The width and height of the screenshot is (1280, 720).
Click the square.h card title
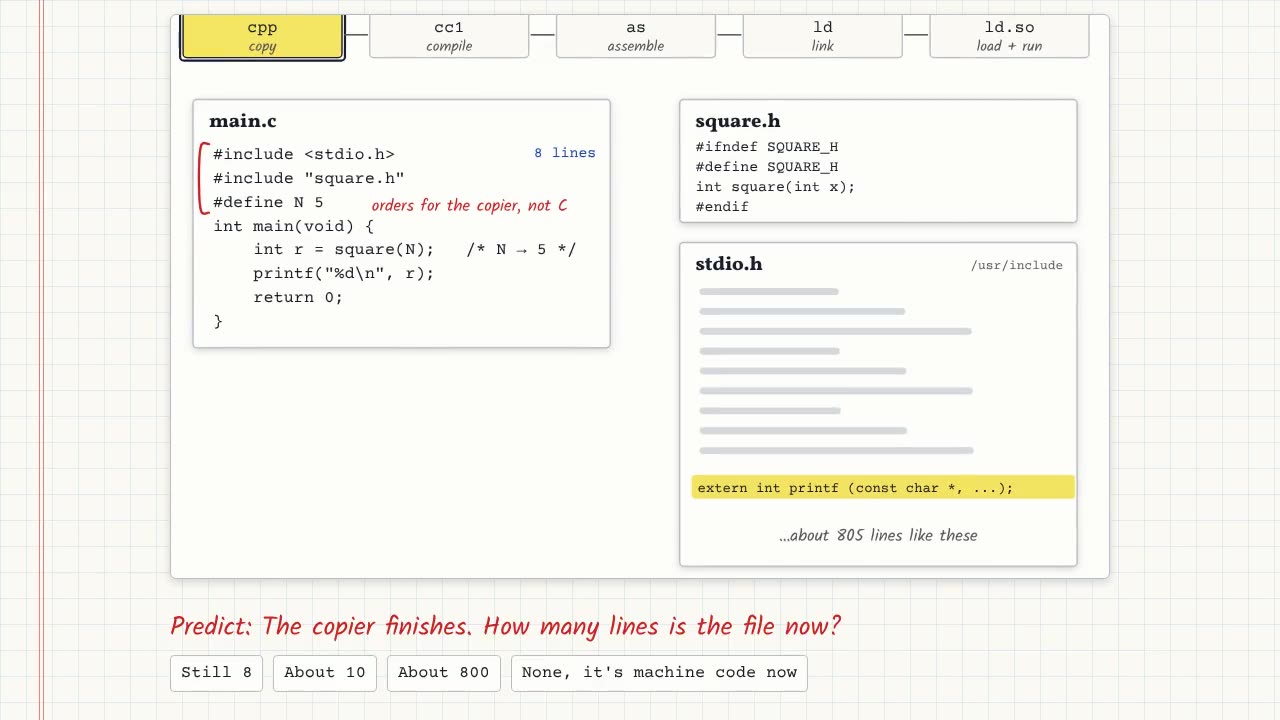coord(738,121)
